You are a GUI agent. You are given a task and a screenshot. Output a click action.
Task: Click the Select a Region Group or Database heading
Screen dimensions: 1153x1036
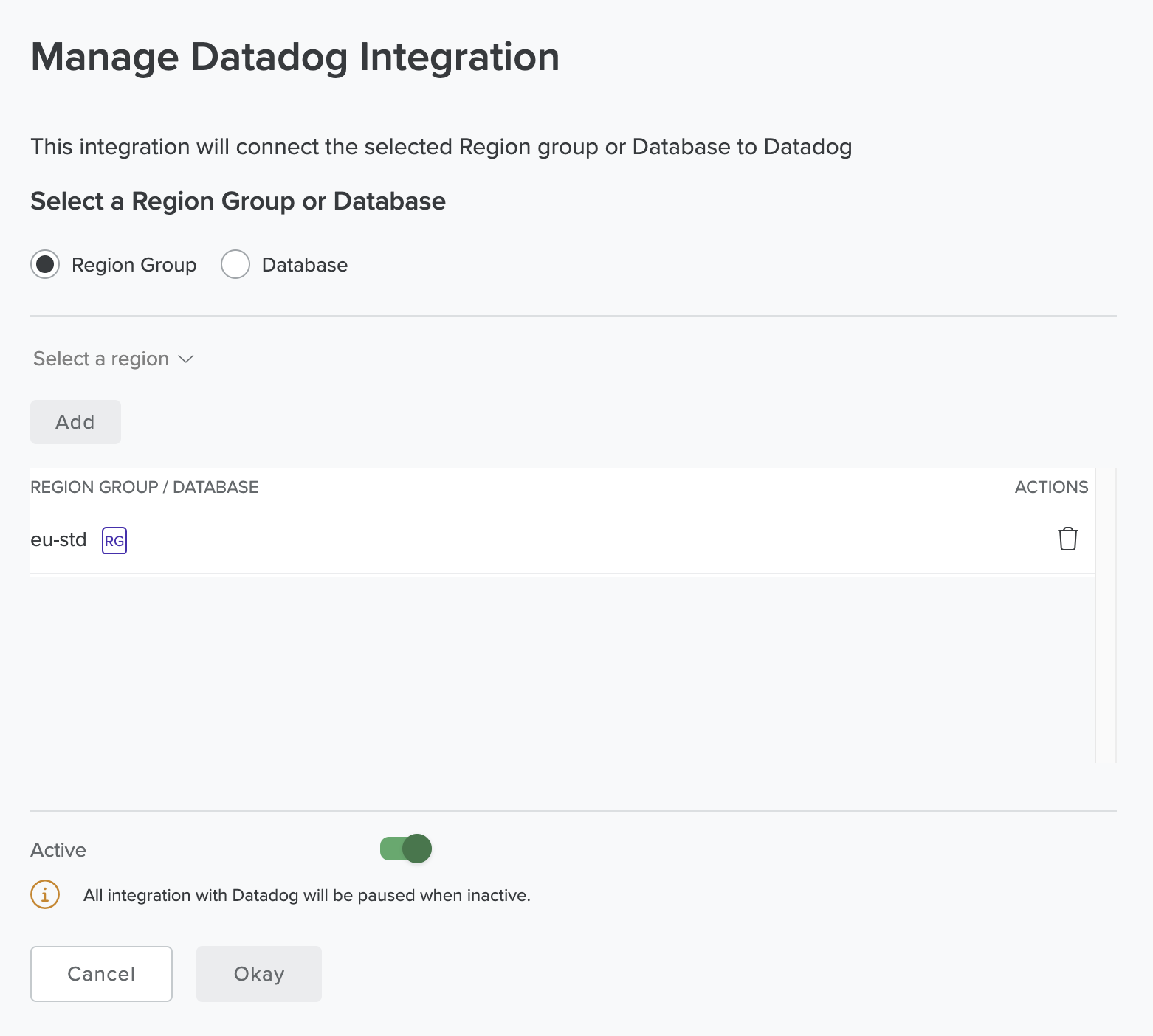238,201
